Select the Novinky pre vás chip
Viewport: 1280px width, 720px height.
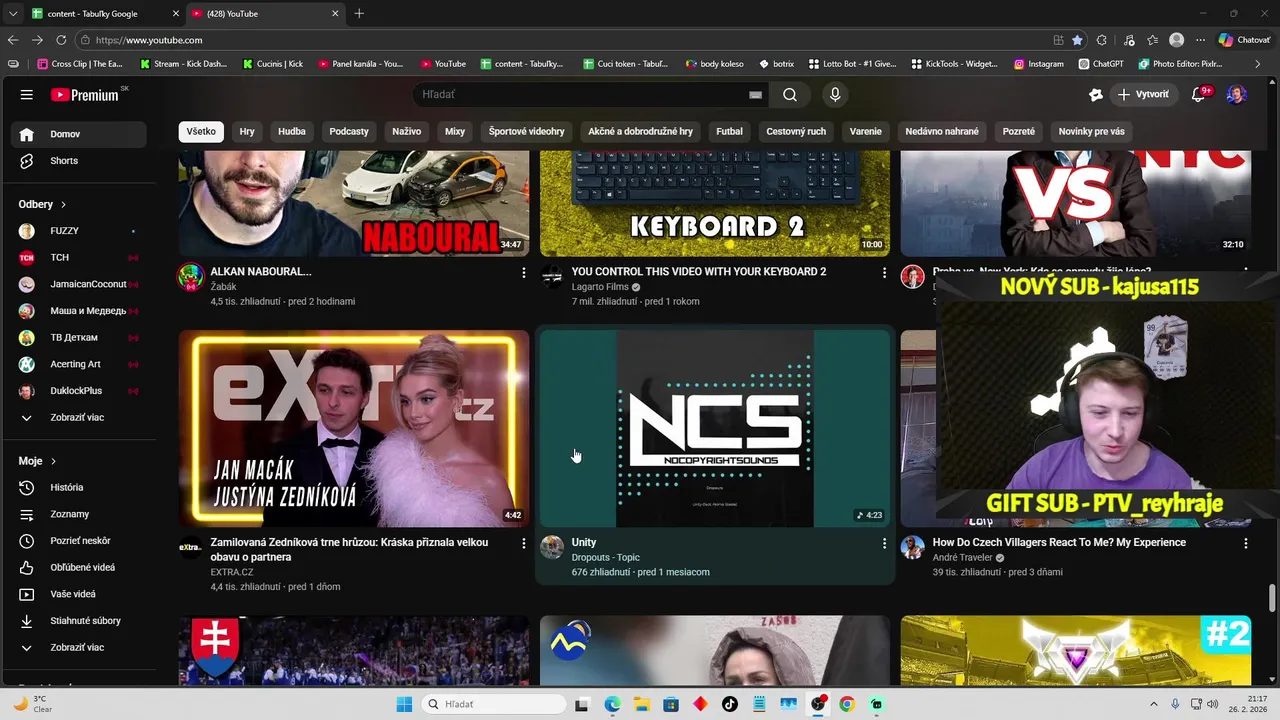(x=1092, y=131)
